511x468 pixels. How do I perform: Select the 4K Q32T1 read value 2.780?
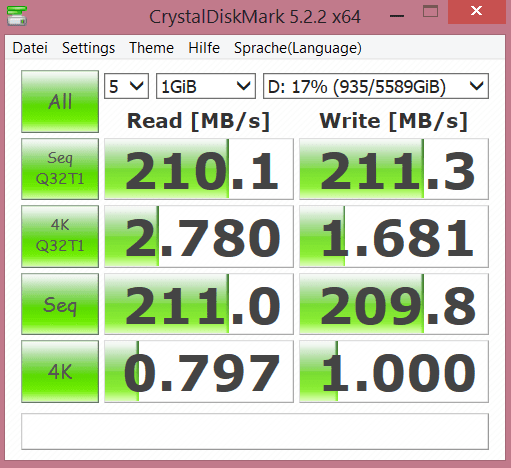pos(199,236)
